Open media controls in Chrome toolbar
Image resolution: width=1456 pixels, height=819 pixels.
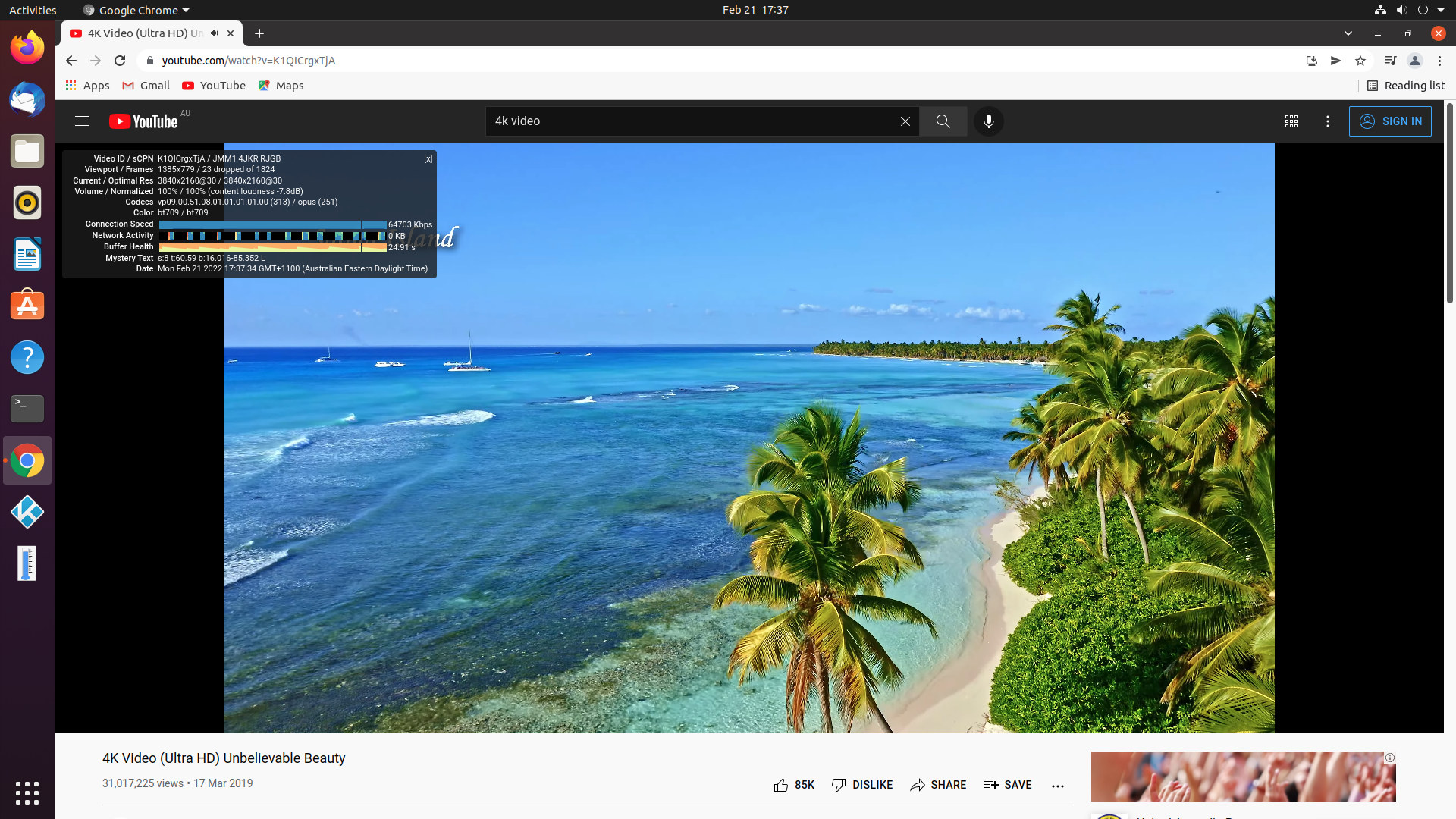coord(1390,61)
